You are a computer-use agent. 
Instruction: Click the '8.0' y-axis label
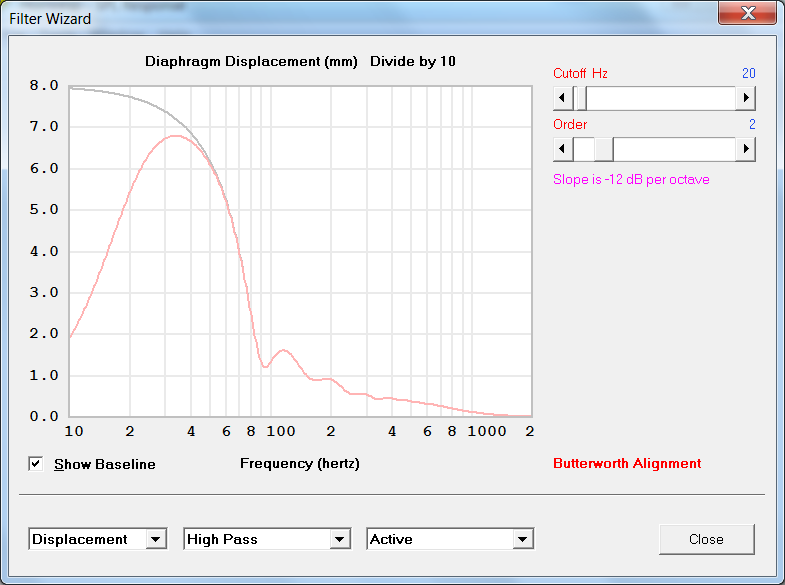click(44, 86)
